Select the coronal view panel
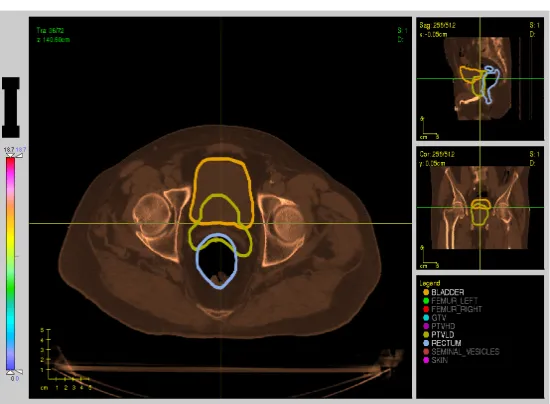 click(480, 208)
